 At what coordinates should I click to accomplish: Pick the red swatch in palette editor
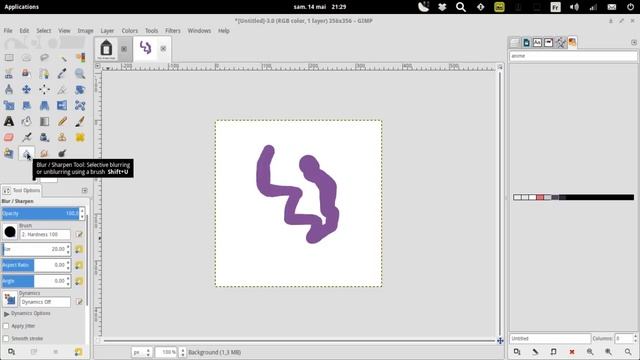point(540,198)
